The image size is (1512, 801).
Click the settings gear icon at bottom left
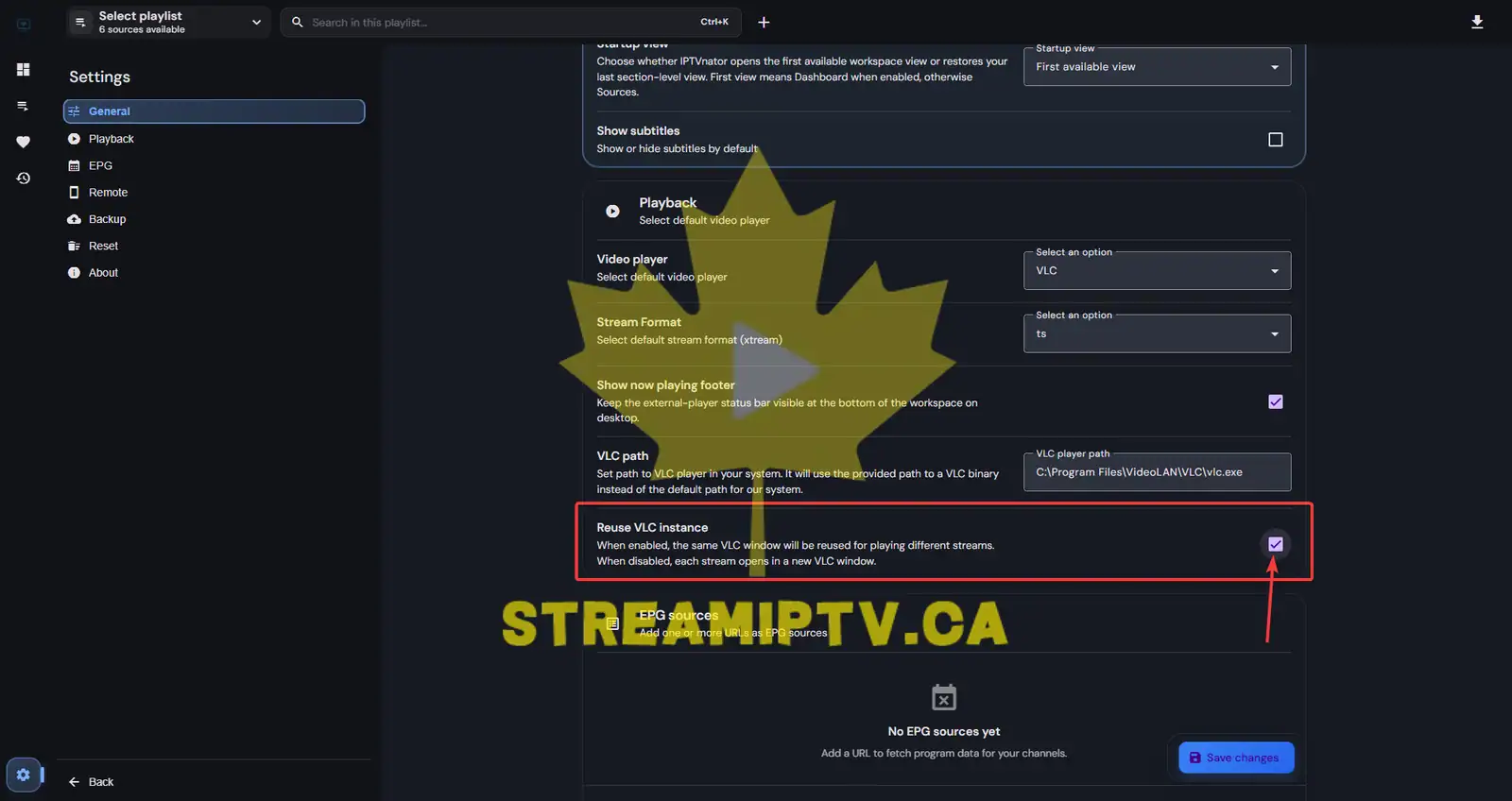pyautogui.click(x=23, y=775)
